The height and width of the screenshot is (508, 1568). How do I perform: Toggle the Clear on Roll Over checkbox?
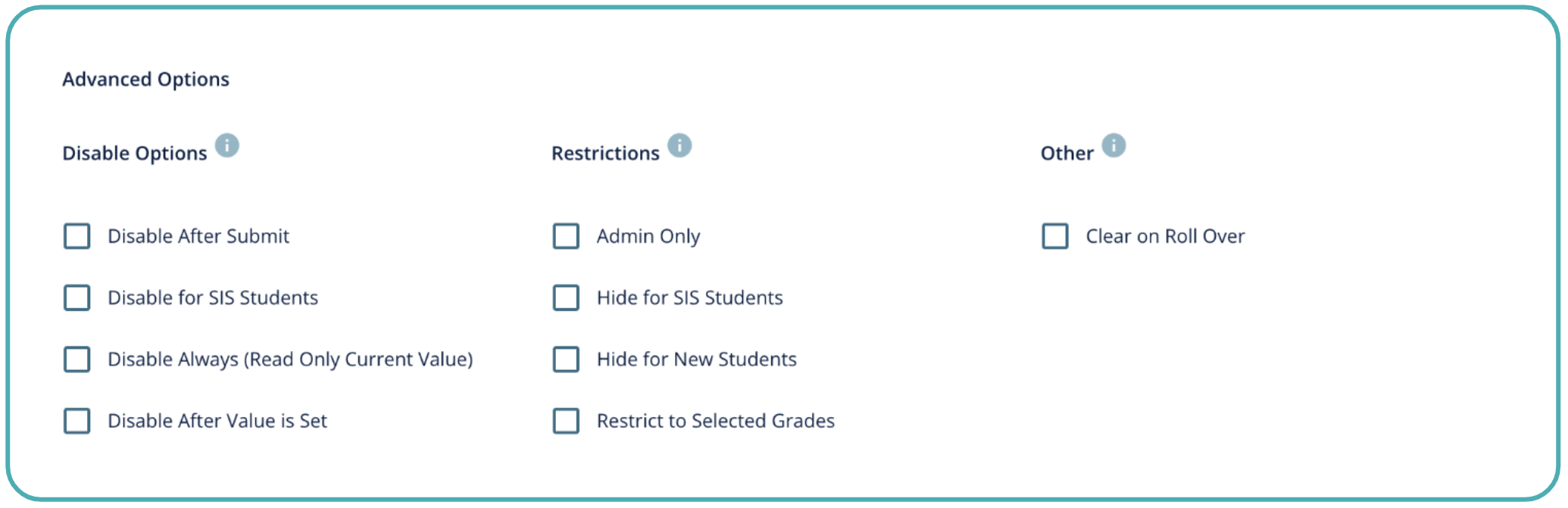(1055, 237)
